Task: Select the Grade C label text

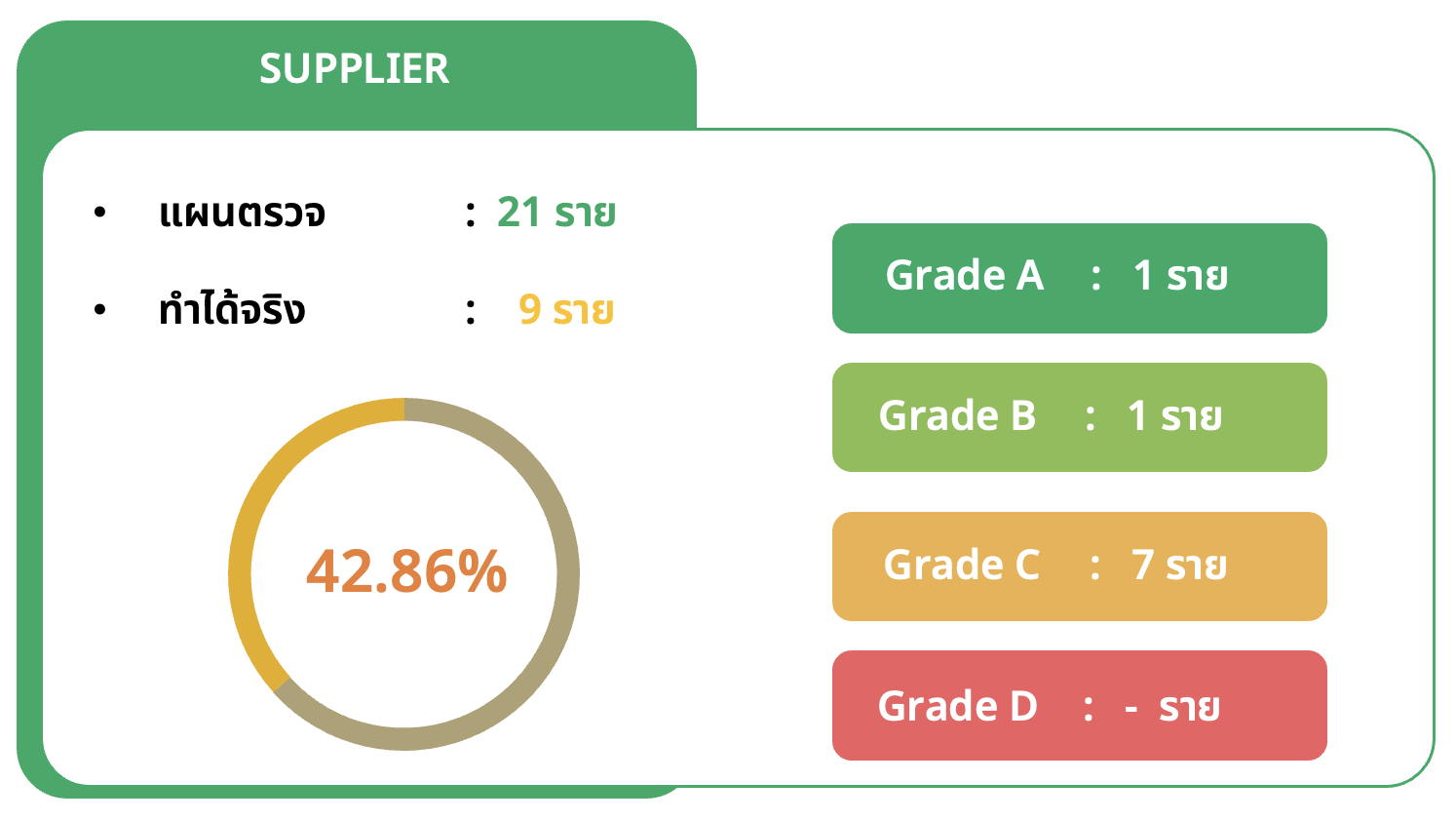Action: coord(961,566)
